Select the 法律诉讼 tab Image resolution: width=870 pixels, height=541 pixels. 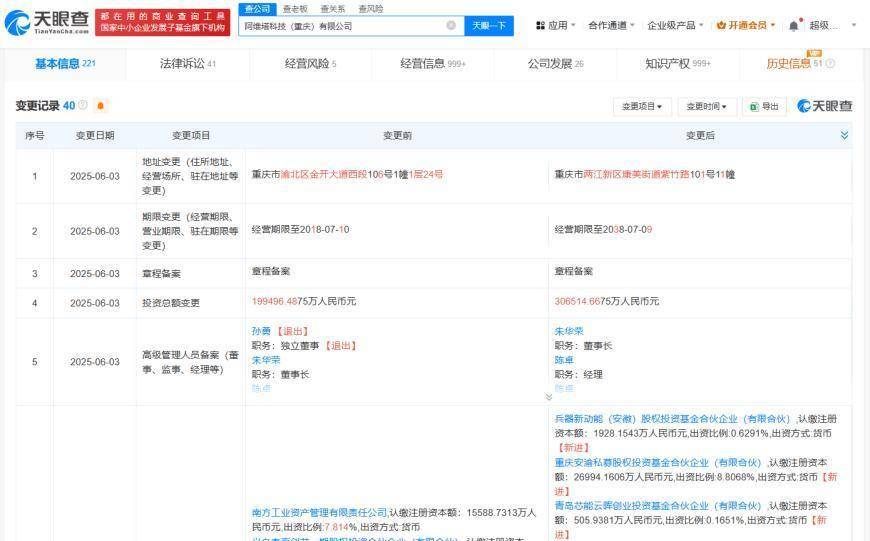point(188,64)
